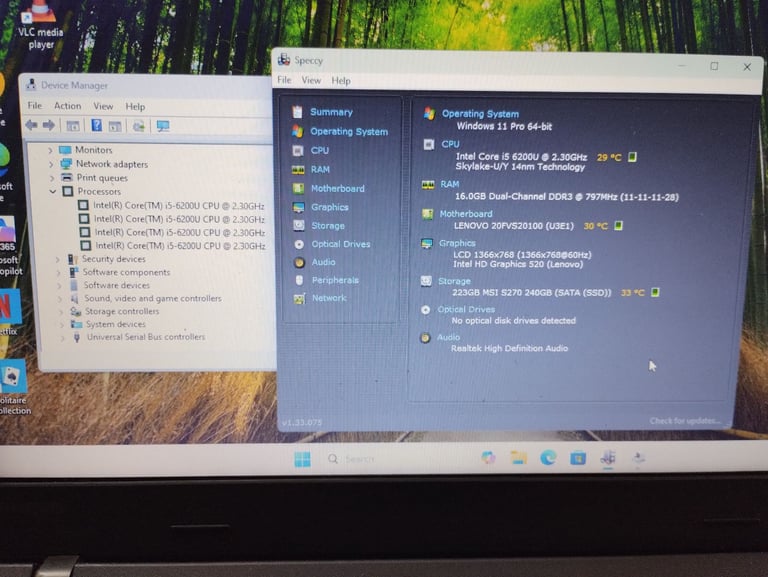Click the Check for updates link in Speccy
The height and width of the screenshot is (577, 768).
685,421
